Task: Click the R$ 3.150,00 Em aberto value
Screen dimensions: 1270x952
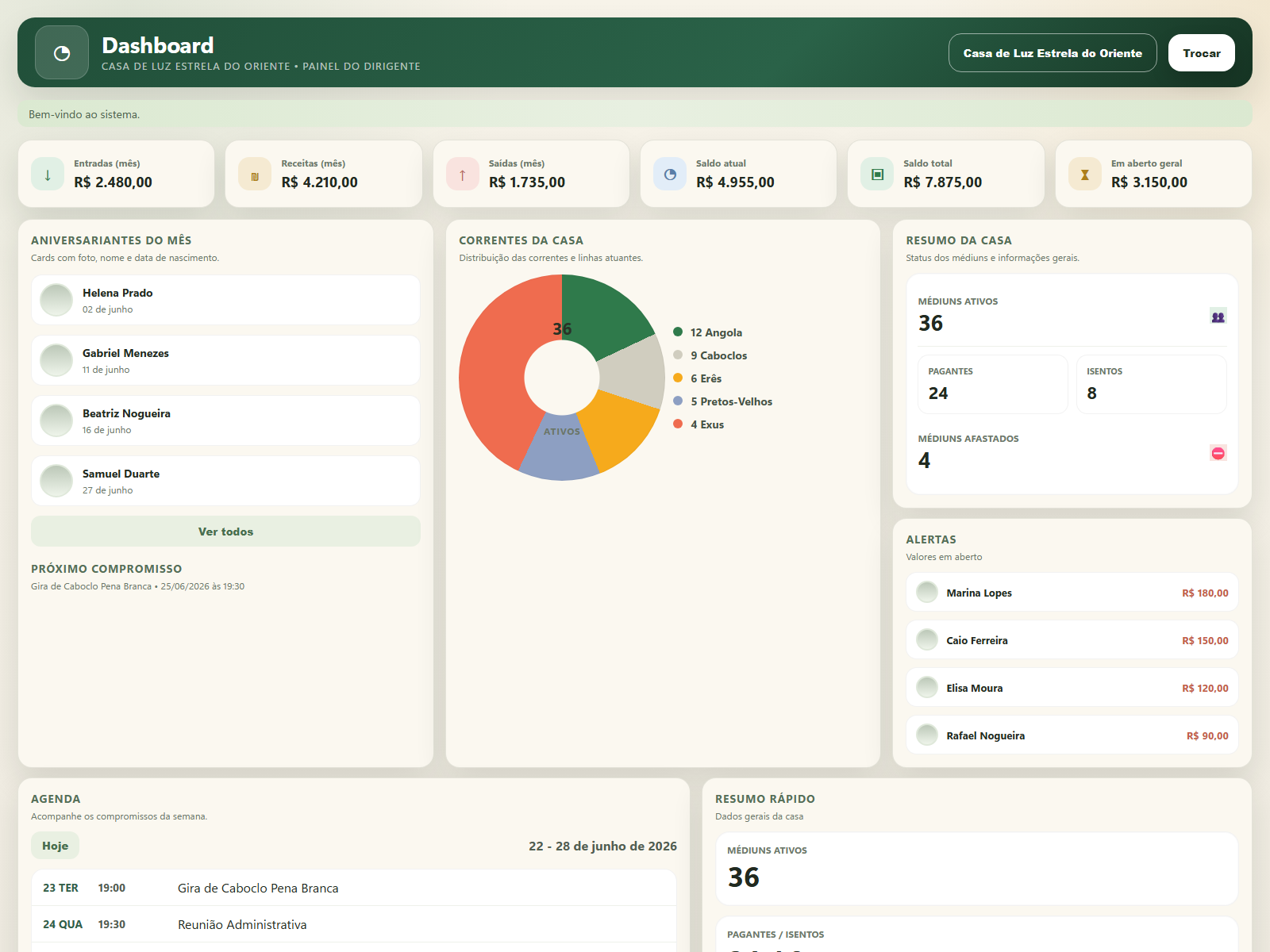Action: click(x=1149, y=182)
